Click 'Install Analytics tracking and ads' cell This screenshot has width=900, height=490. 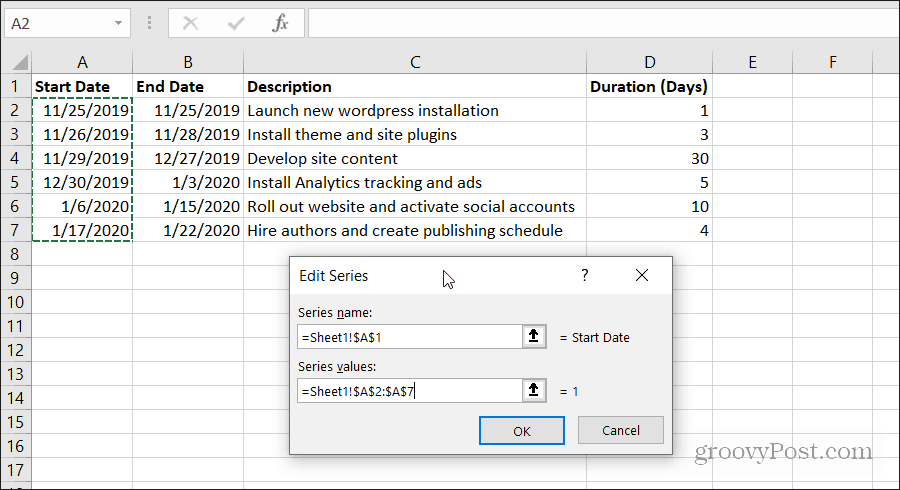(415, 182)
